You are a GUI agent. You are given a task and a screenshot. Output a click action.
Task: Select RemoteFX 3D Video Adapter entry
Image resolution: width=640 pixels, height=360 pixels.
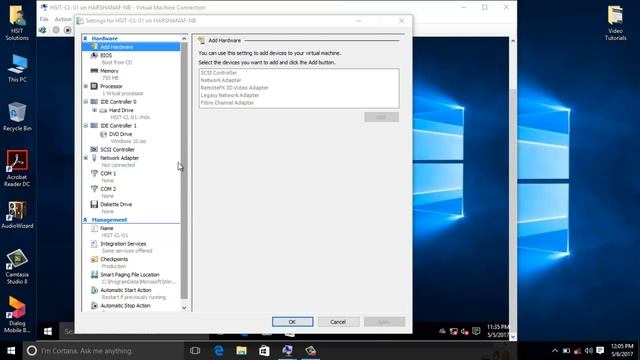tap(235, 88)
